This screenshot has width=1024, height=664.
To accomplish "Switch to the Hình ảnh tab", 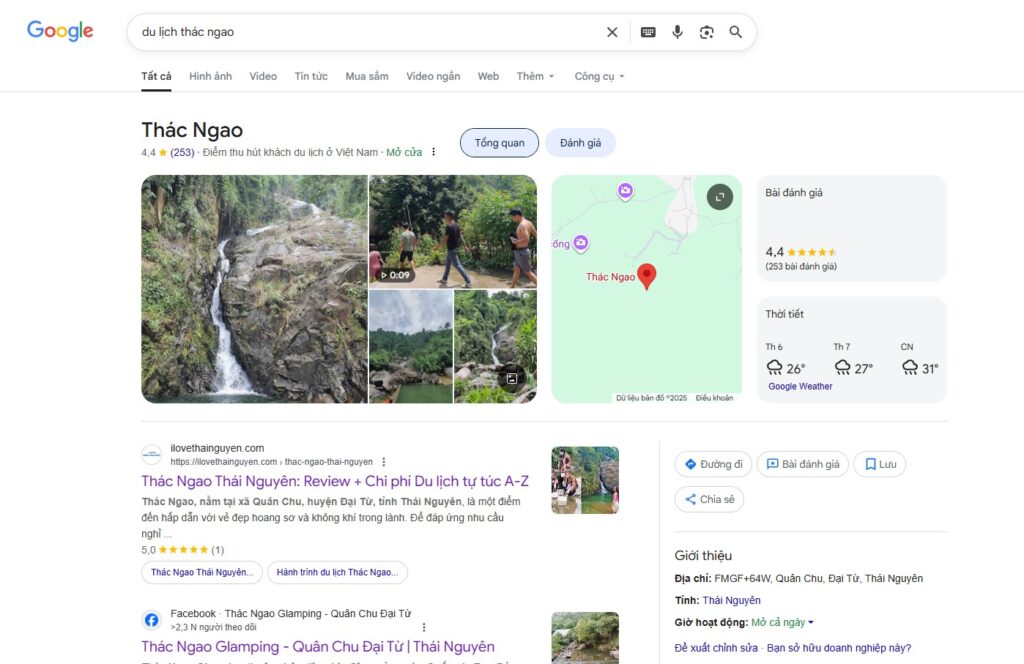I will (x=210, y=76).
